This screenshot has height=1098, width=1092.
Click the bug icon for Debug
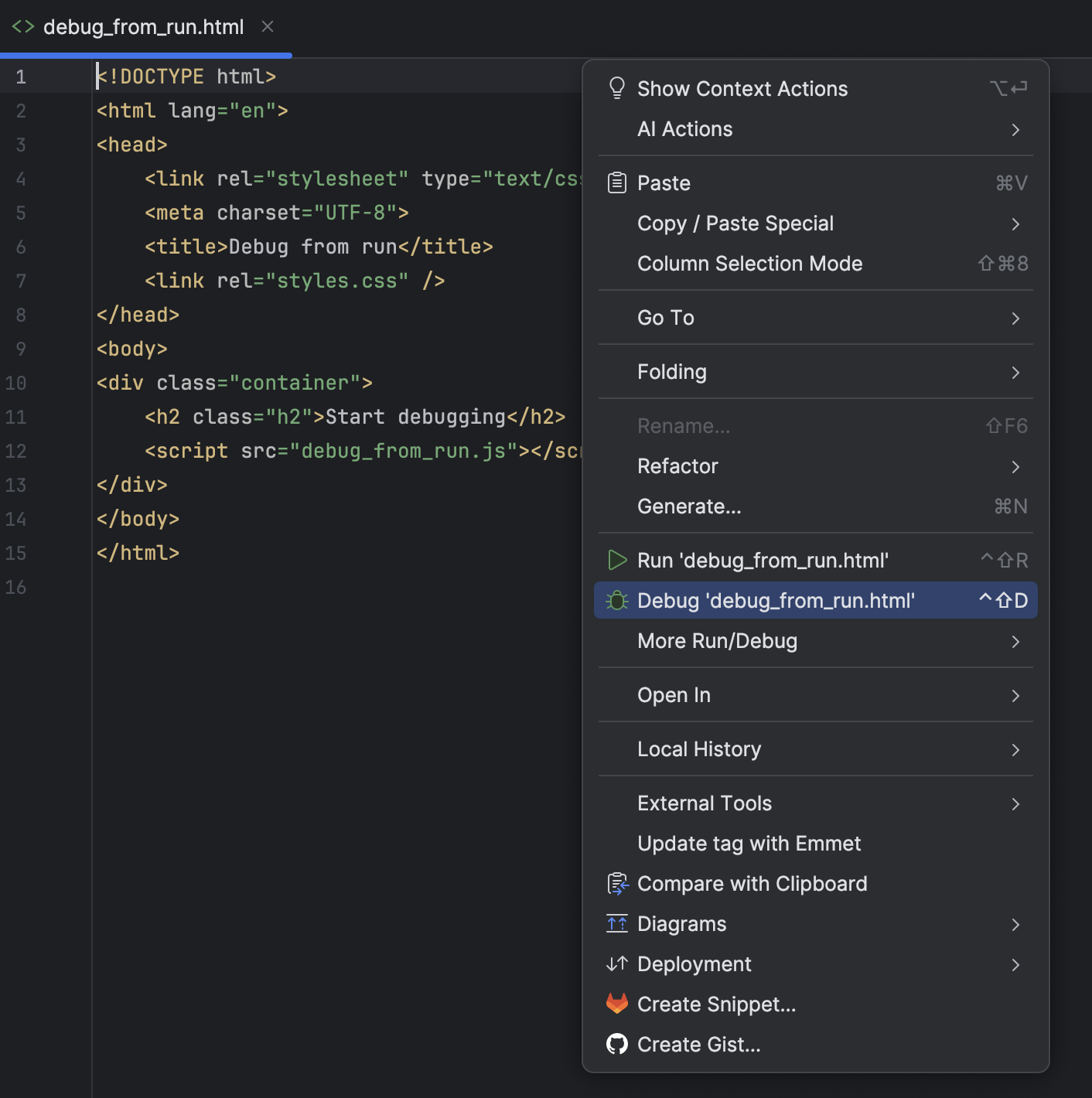[616, 600]
